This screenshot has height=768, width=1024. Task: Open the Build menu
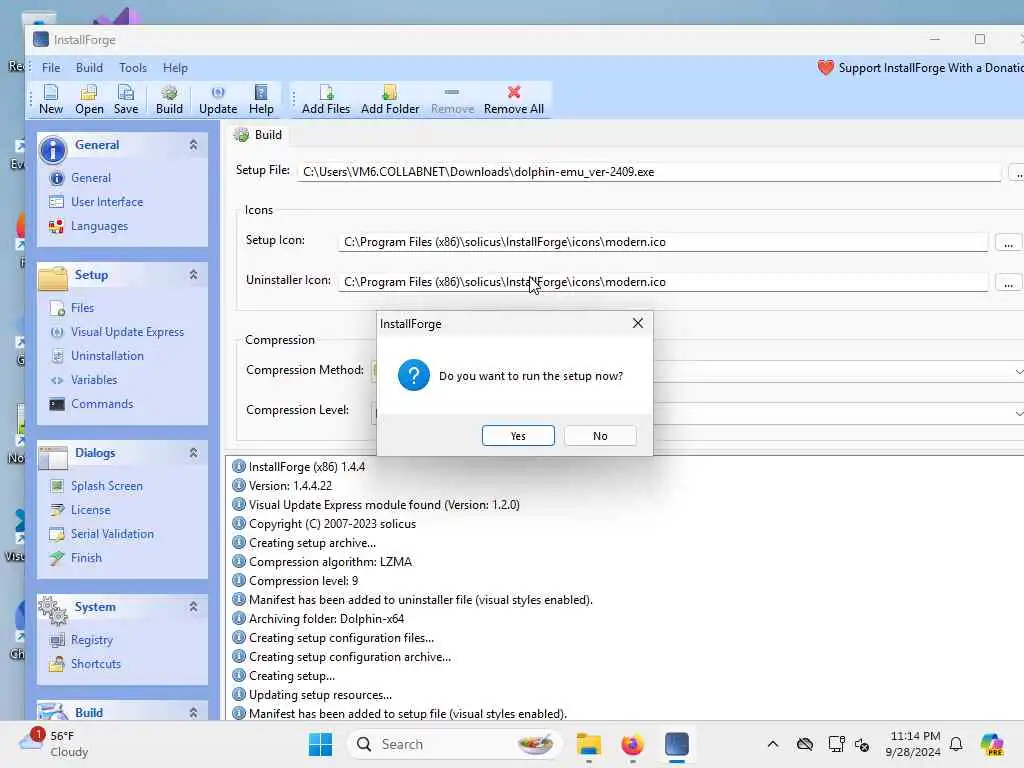click(89, 67)
